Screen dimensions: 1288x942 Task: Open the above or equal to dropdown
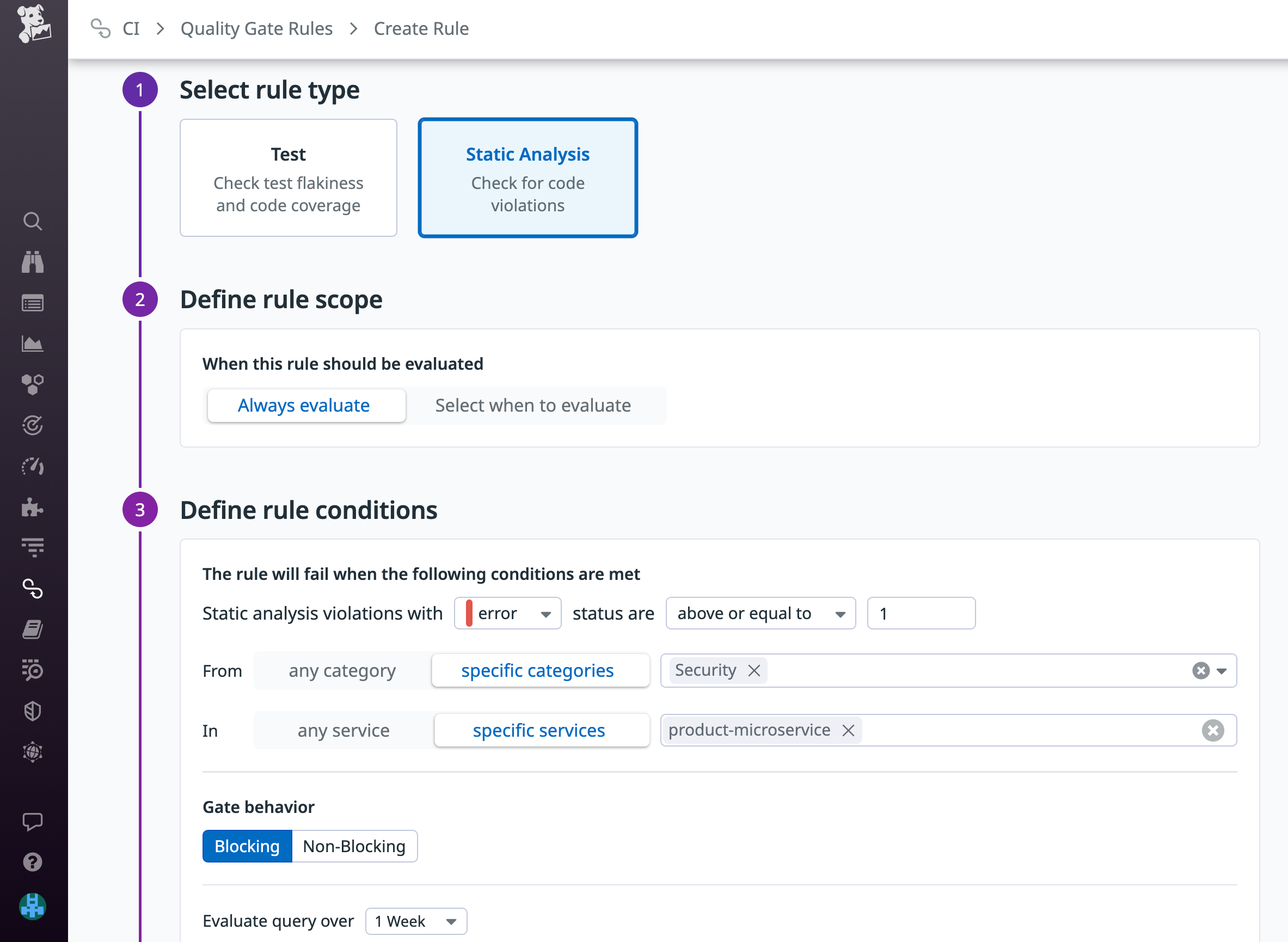[x=760, y=613]
